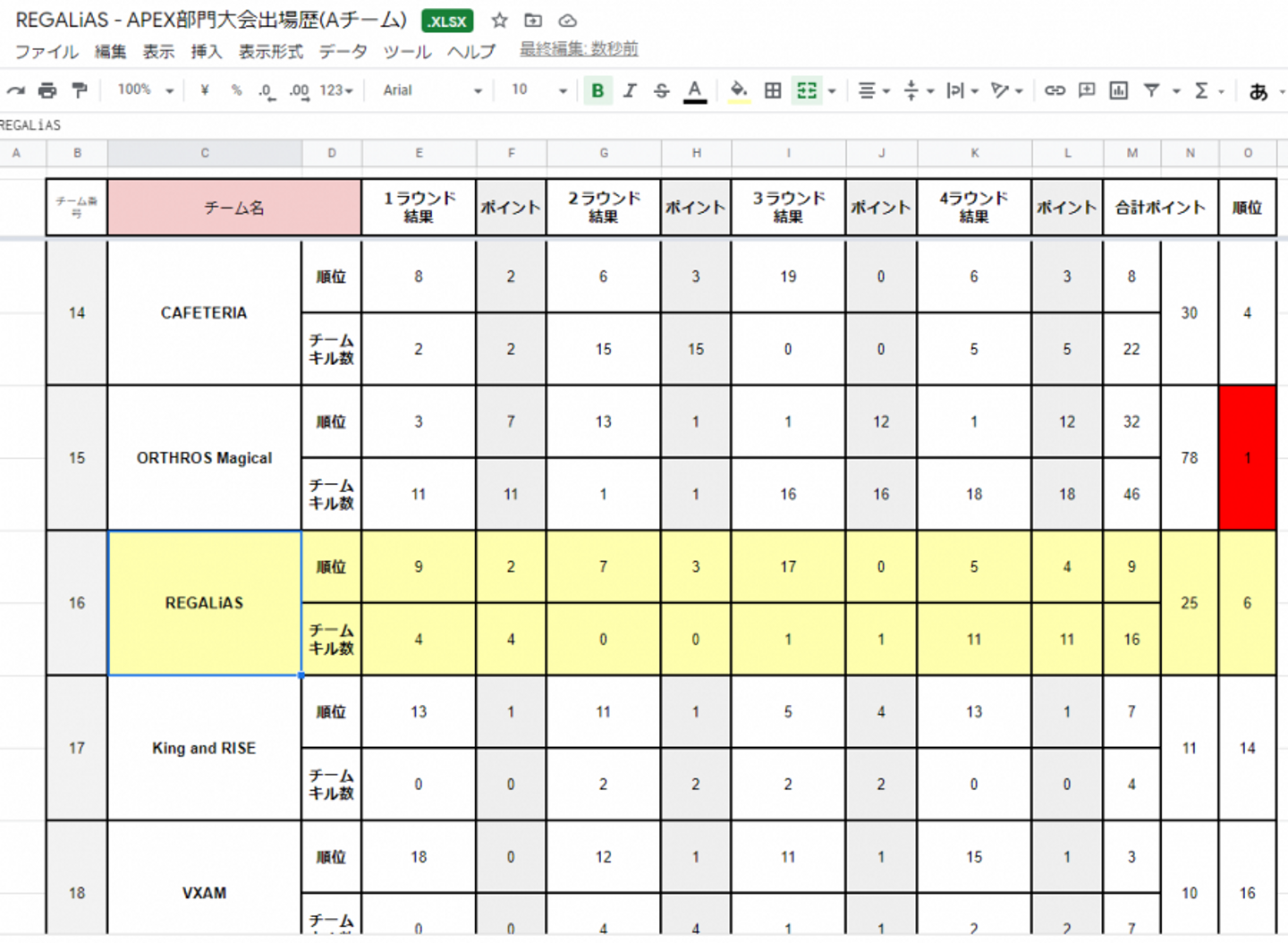Insert a chart from the toolbar

(x=1118, y=90)
